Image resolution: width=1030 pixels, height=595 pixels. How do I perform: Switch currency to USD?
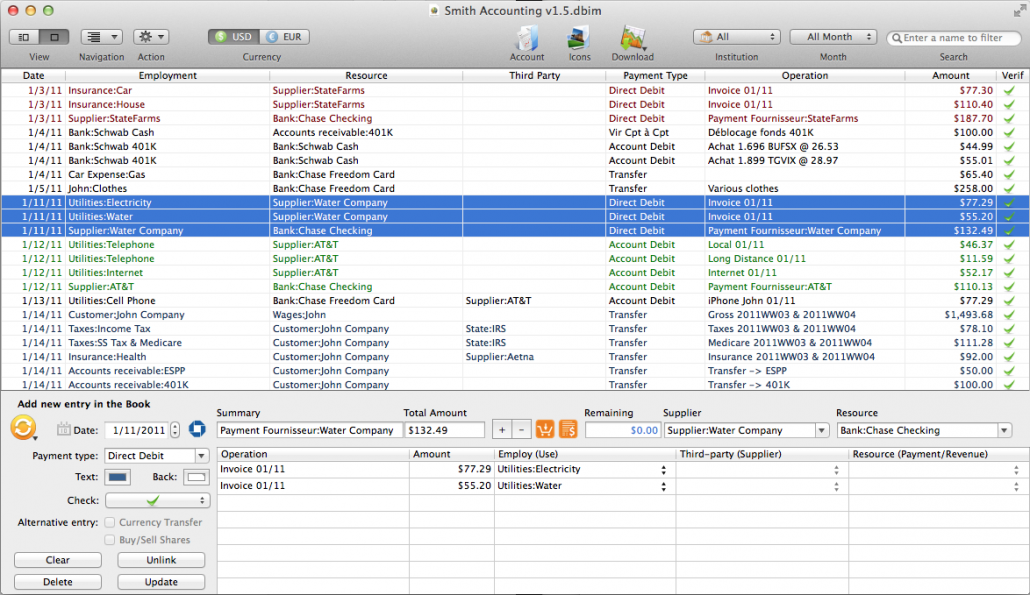[x=234, y=37]
